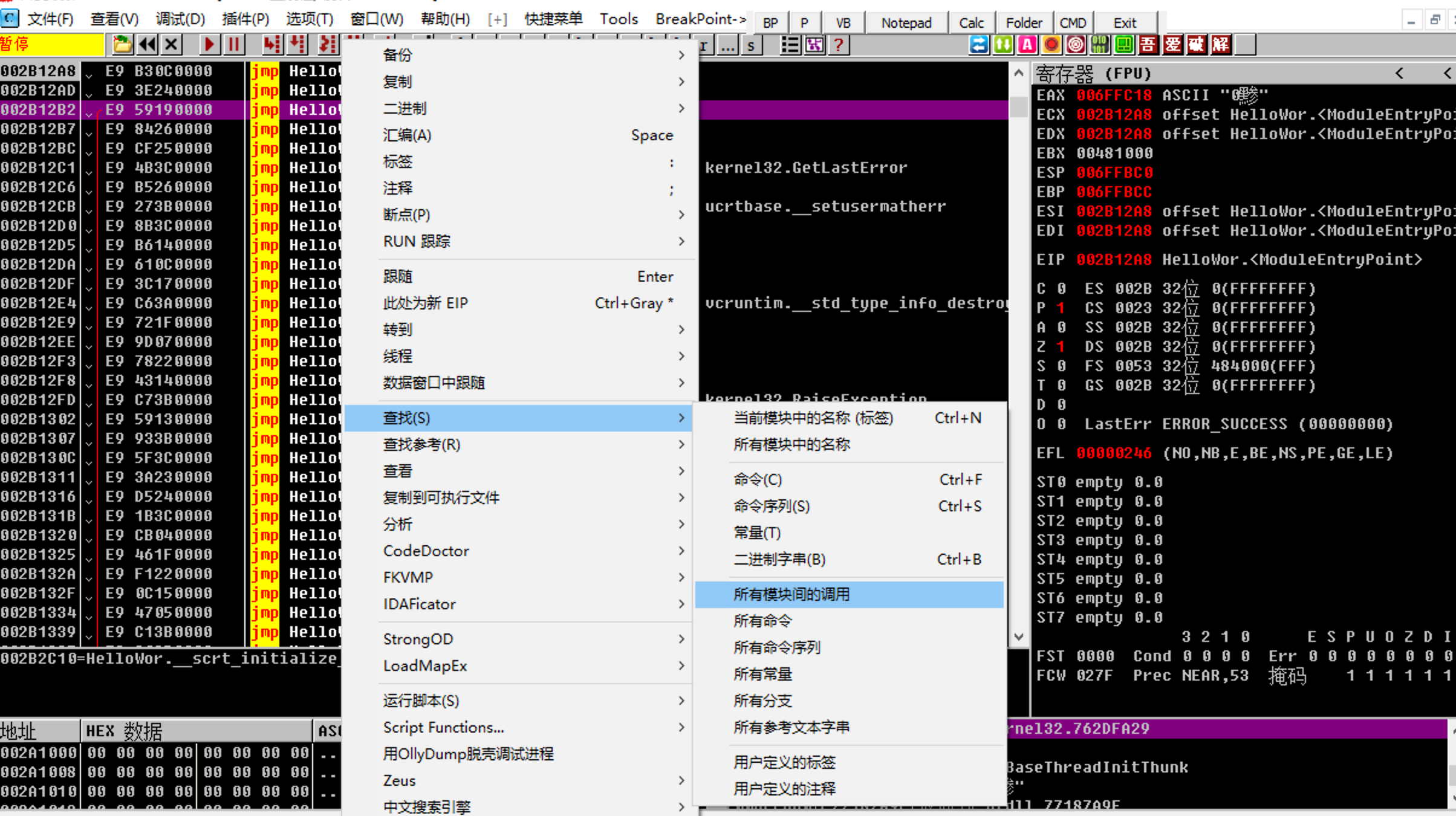Click the pink letter A icon
This screenshot has height=816, width=1456.
(x=1027, y=45)
